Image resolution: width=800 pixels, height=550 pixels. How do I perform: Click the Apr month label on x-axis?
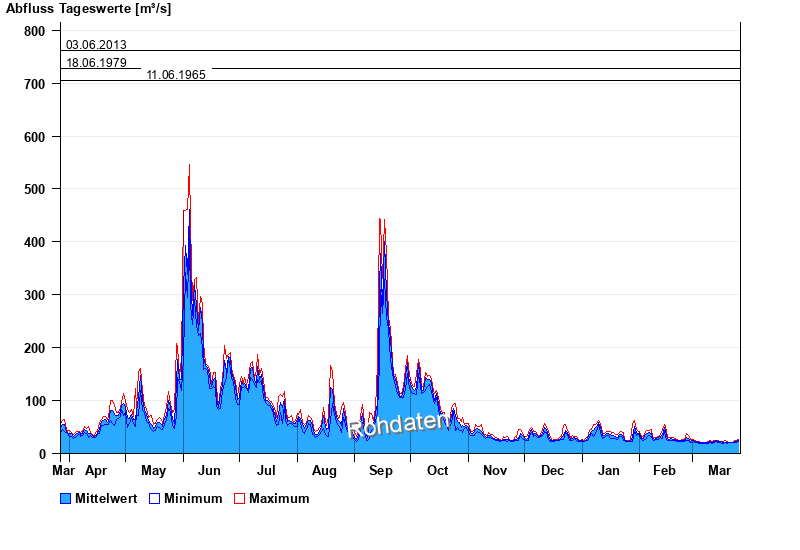[x=96, y=470]
